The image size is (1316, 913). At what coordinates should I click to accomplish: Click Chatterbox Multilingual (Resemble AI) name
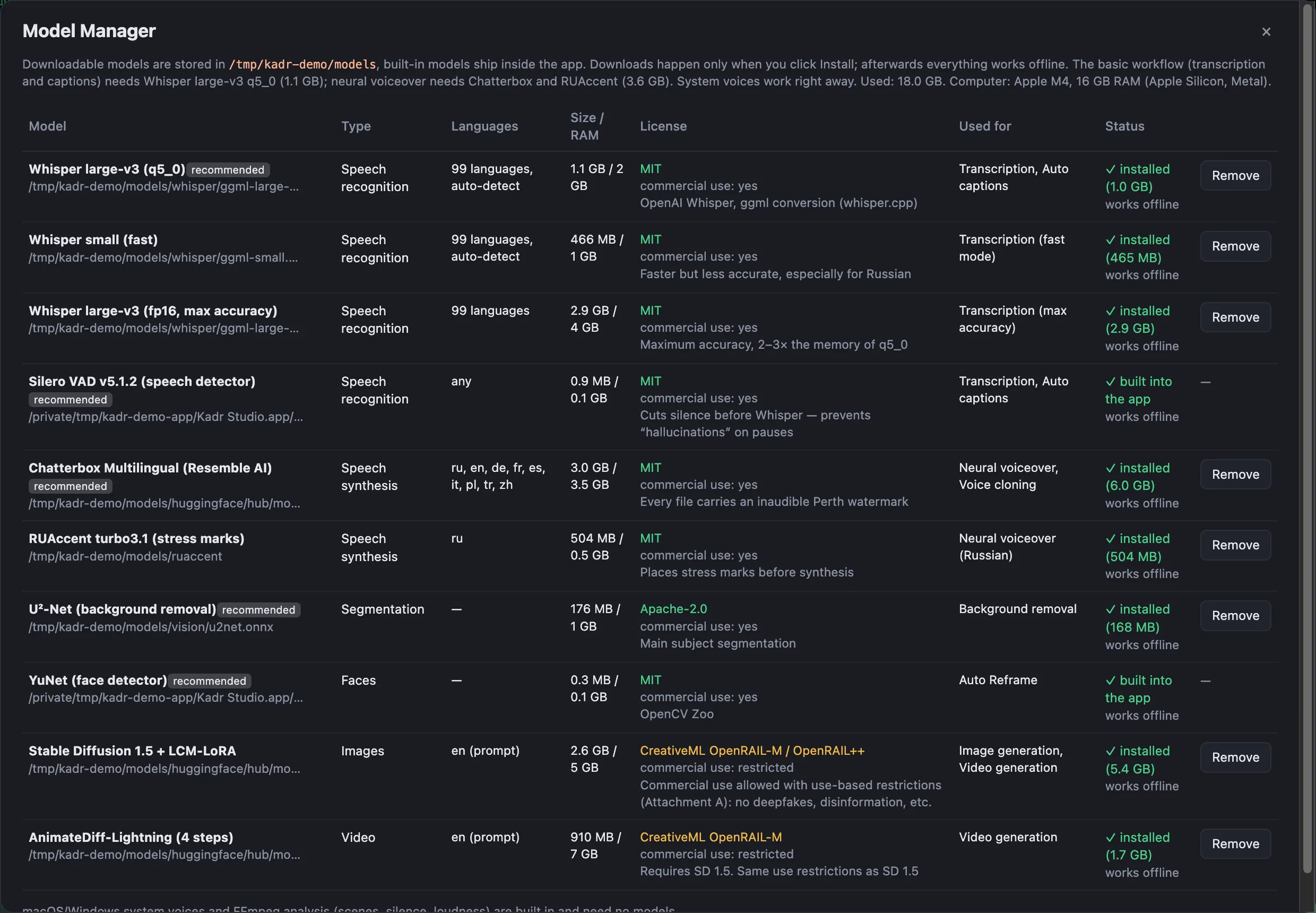pos(150,468)
